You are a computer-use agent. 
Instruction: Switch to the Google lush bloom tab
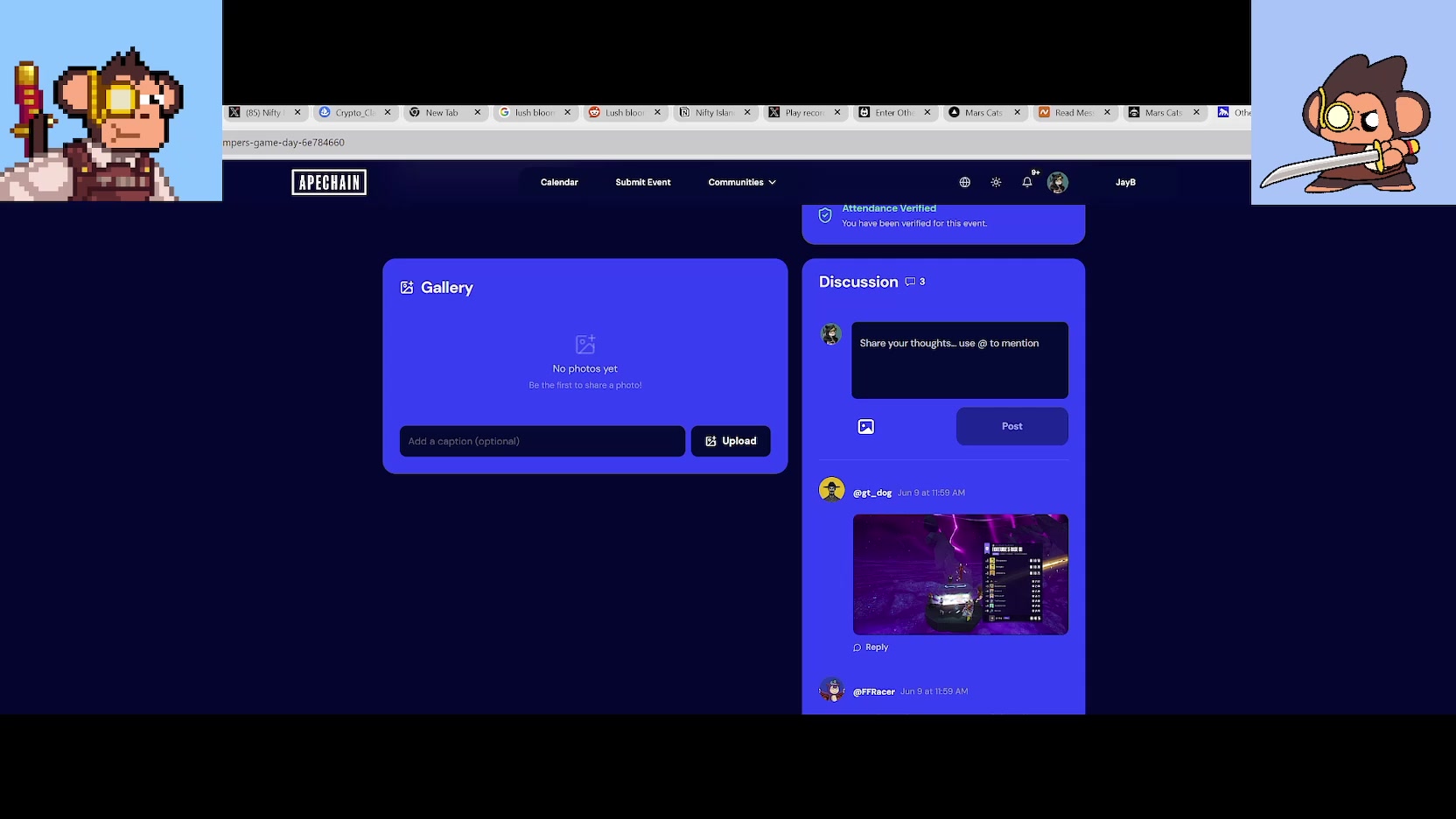[534, 113]
